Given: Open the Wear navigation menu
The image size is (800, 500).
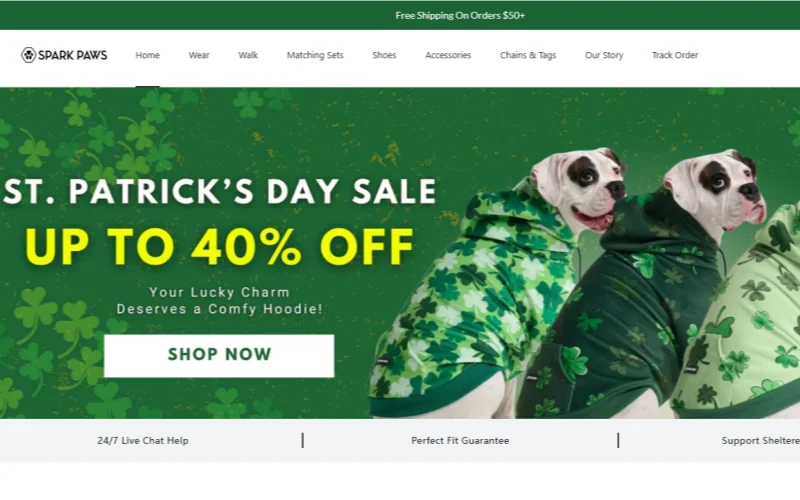Looking at the screenshot, I should click(x=199, y=55).
